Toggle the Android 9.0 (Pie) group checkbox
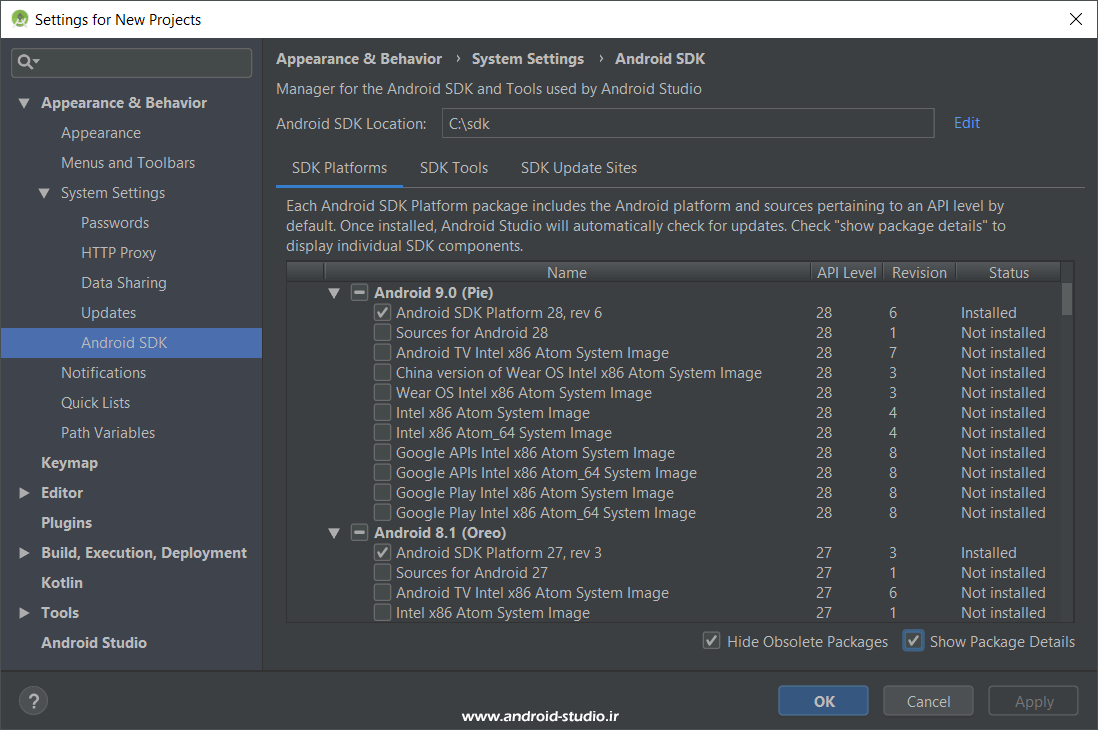 click(x=359, y=293)
